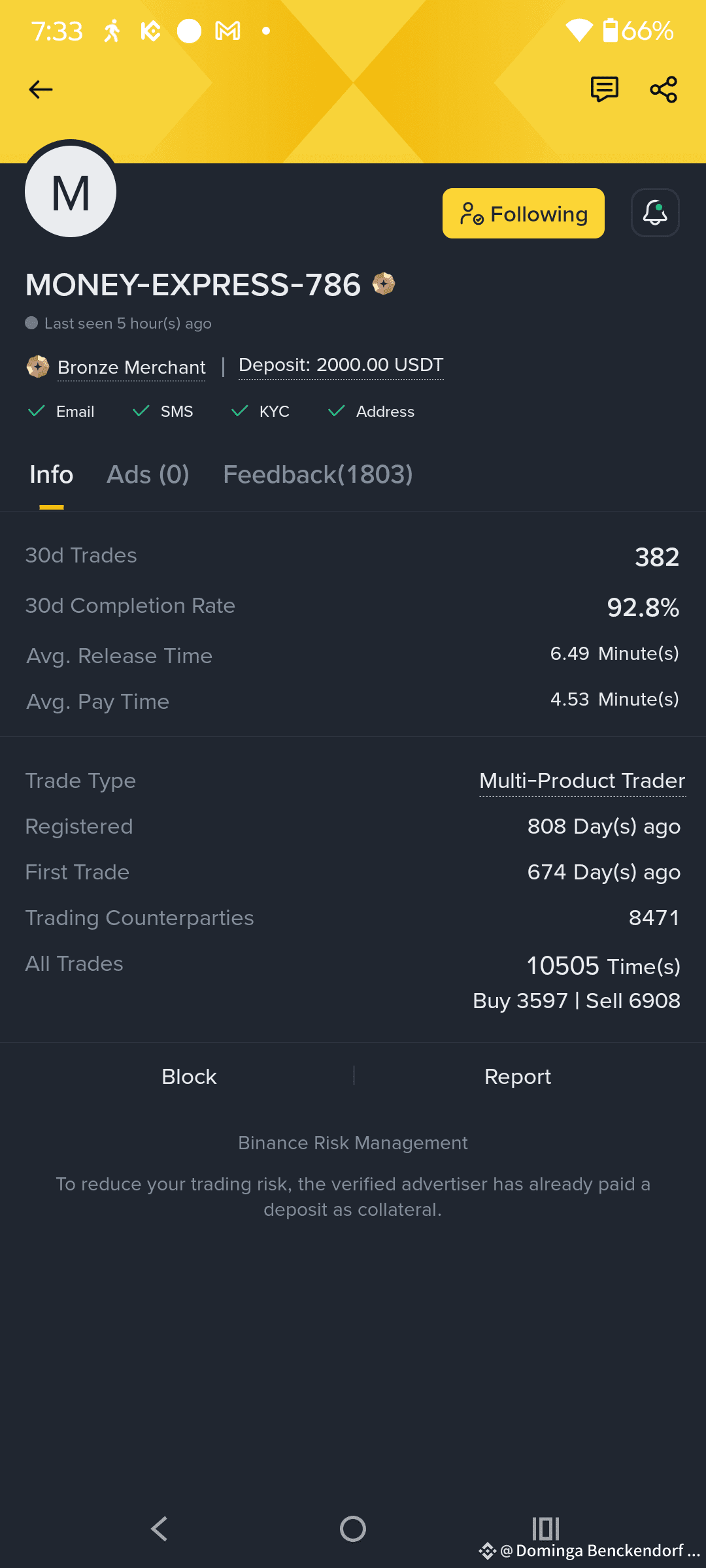The image size is (706, 1568).
Task: Tap the share icon in header
Action: tap(664, 90)
